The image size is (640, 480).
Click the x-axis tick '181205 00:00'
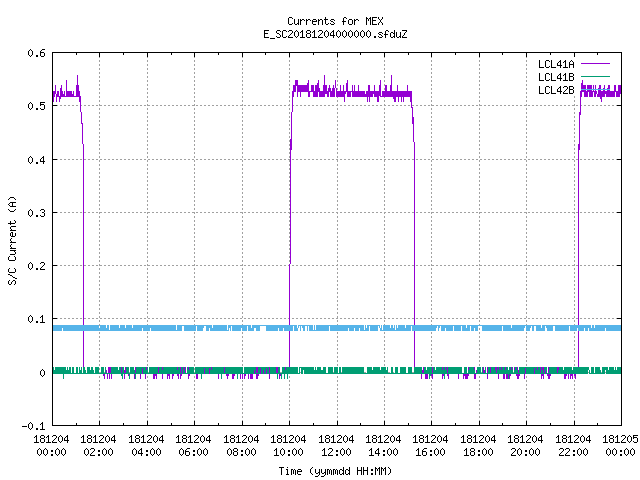(x=620, y=446)
